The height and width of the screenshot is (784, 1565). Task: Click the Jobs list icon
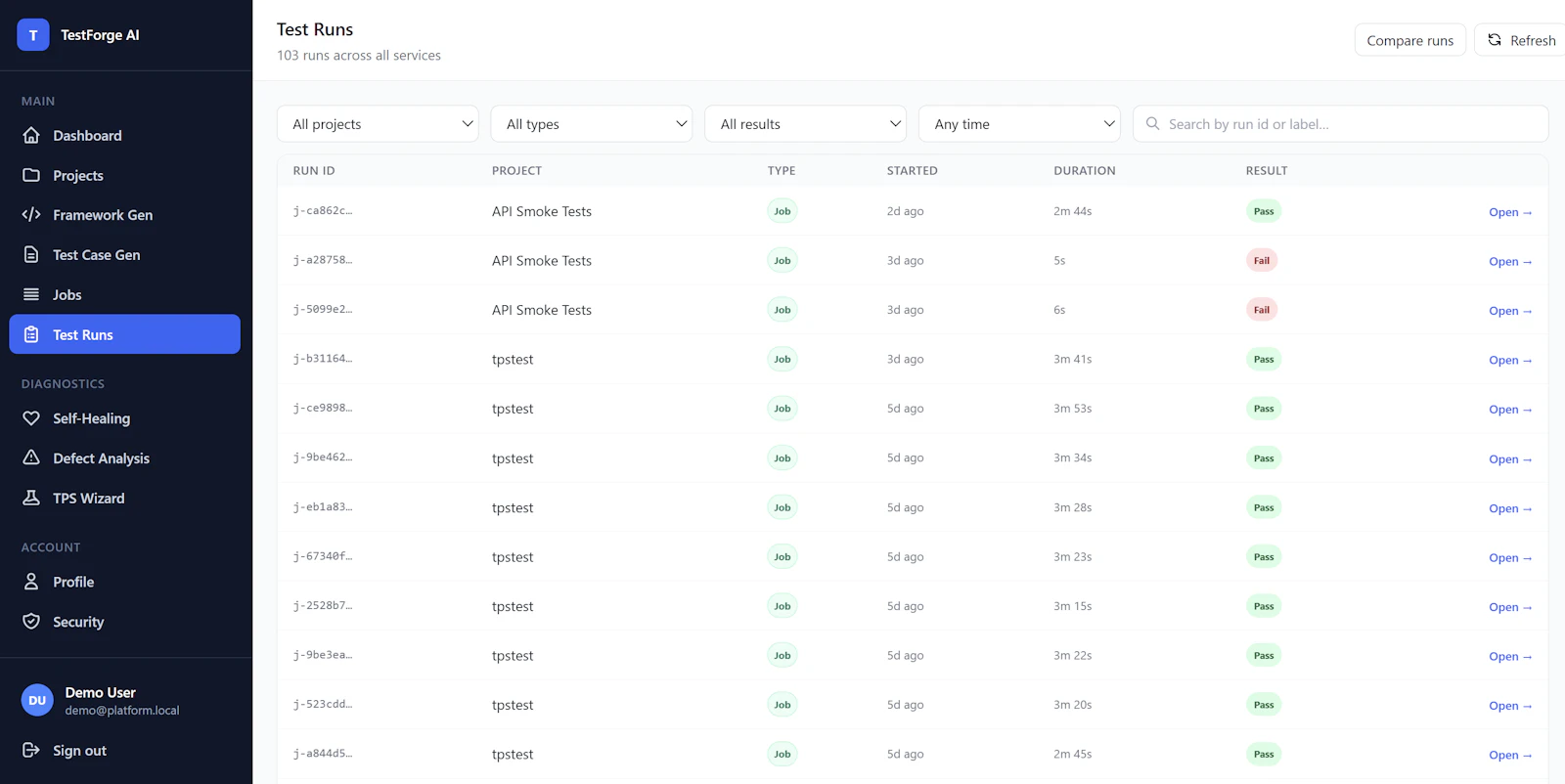31,294
